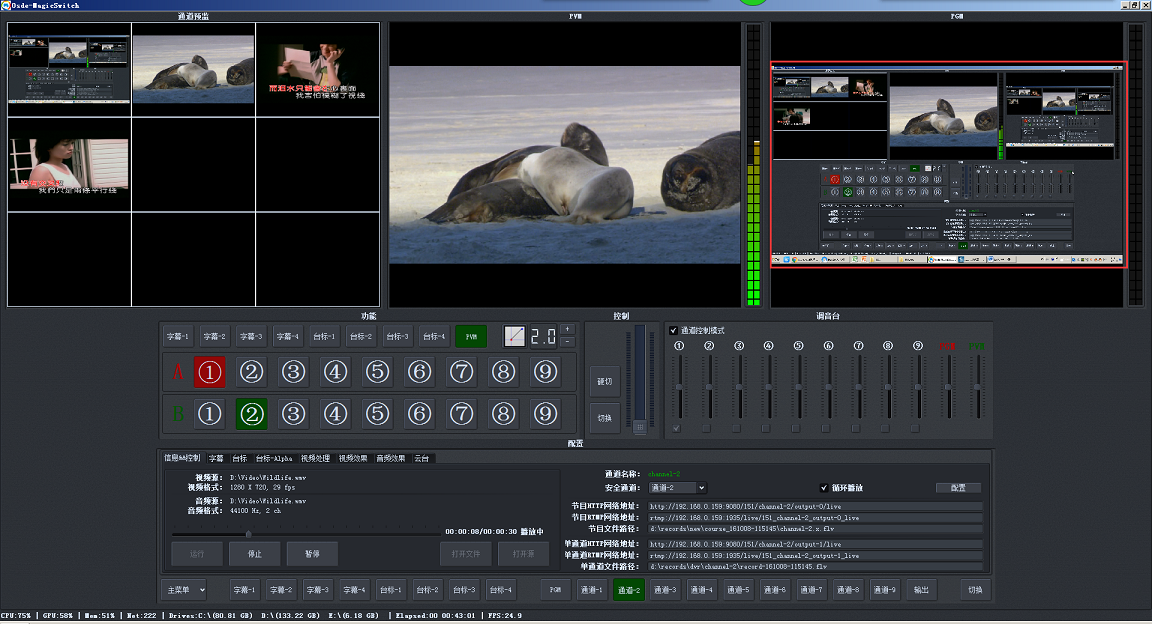This screenshot has width=1152, height=624.
Task: Click the 停止 stop button
Action: [x=255, y=554]
